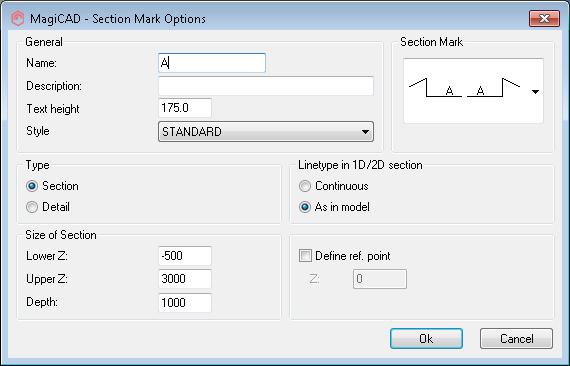Viewport: 570px width, 366px height.
Task: Confirm with the Ok button
Action: click(x=426, y=339)
